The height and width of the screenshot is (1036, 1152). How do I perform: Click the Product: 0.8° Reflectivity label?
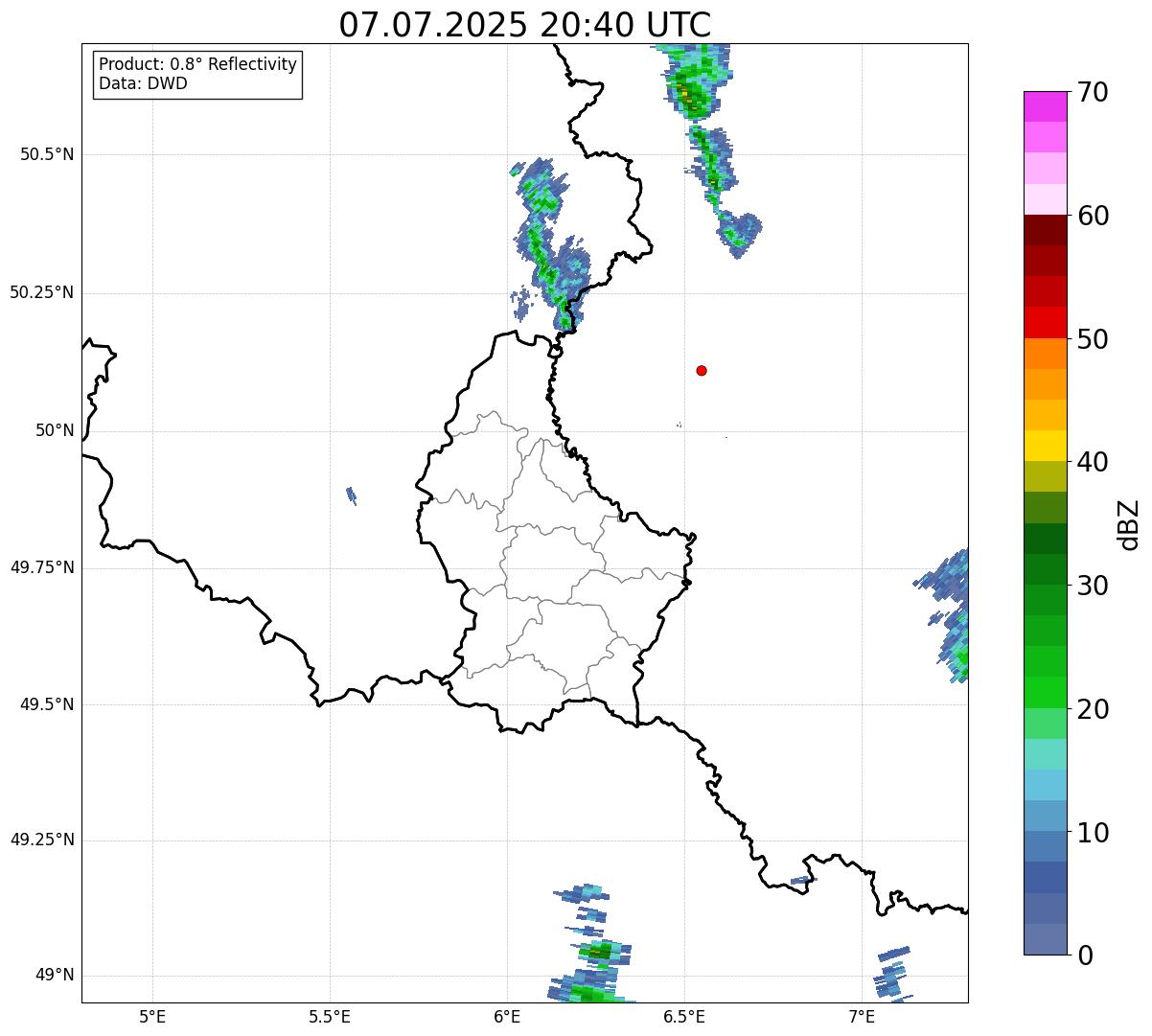[x=198, y=64]
